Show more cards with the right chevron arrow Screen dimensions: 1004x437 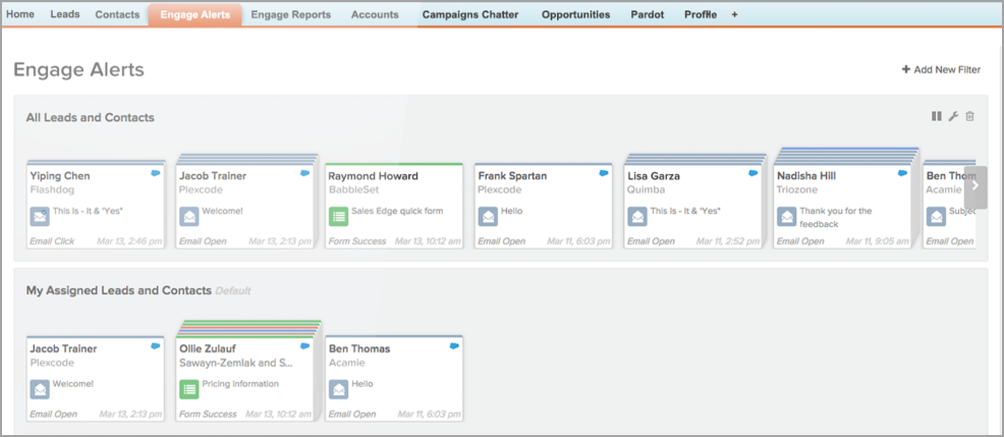pyautogui.click(x=975, y=186)
